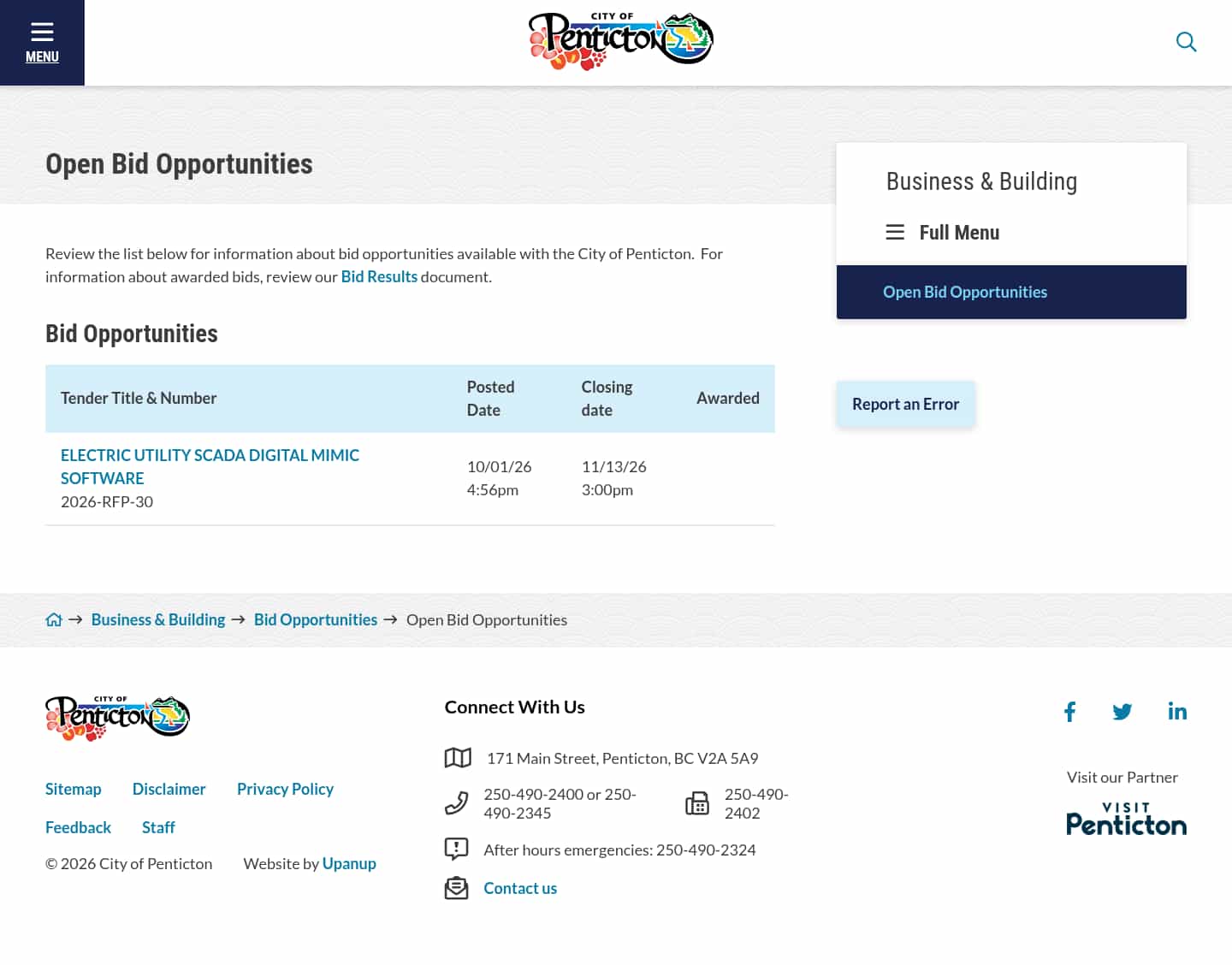Viewport: 1232px width, 965px height.
Task: Click the after hours emergencies alert icon
Action: (457, 850)
